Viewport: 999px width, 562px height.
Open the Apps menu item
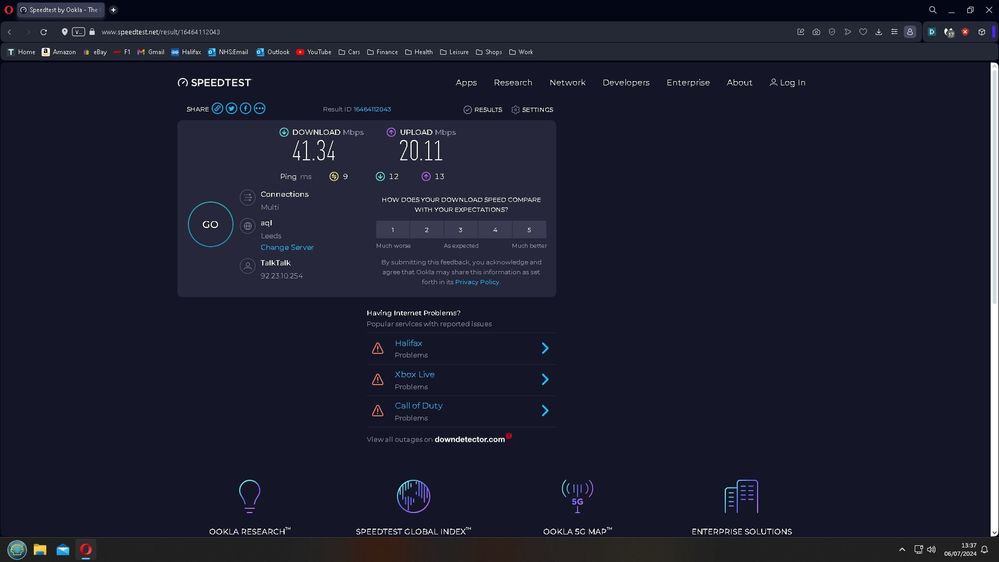tap(466, 83)
